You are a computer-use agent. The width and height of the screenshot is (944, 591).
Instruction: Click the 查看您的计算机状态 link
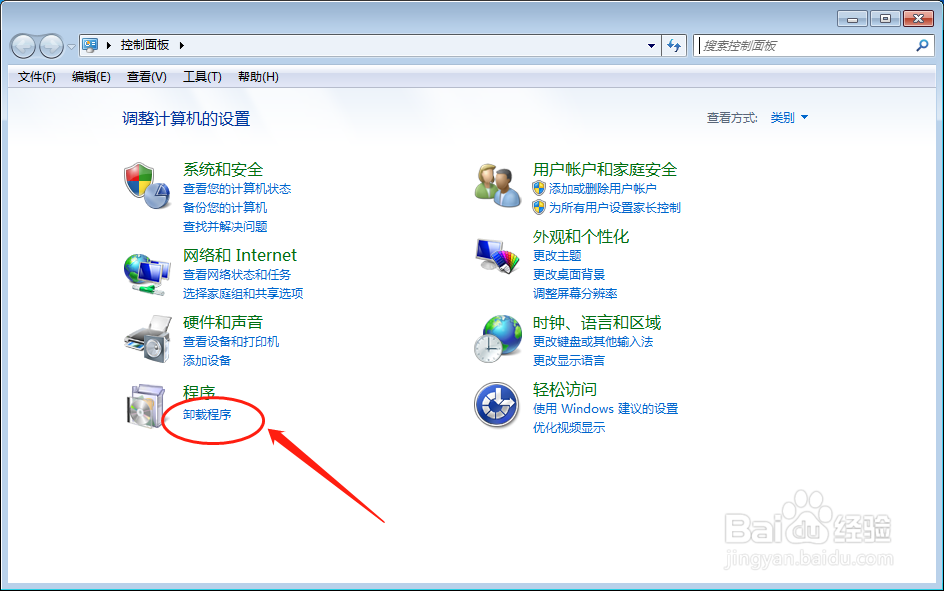237,188
